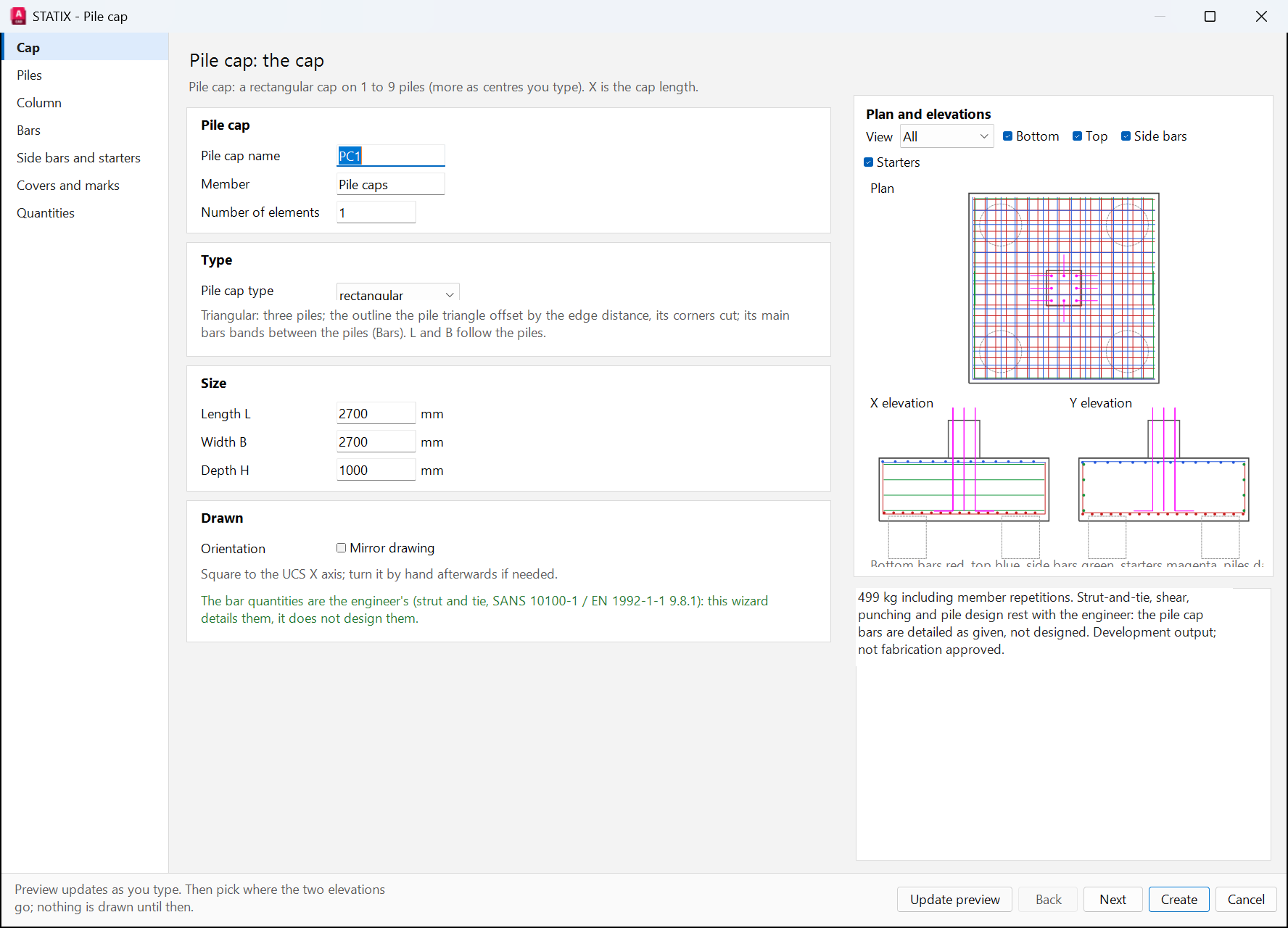Click the Pile cap name field
The height and width of the screenshot is (928, 1288).
(x=390, y=155)
